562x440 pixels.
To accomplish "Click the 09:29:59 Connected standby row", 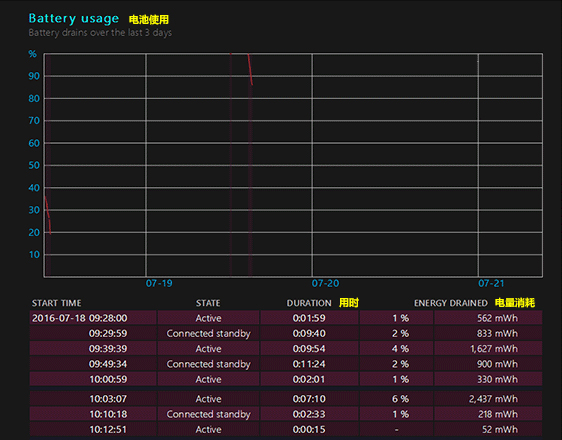I will (x=286, y=333).
